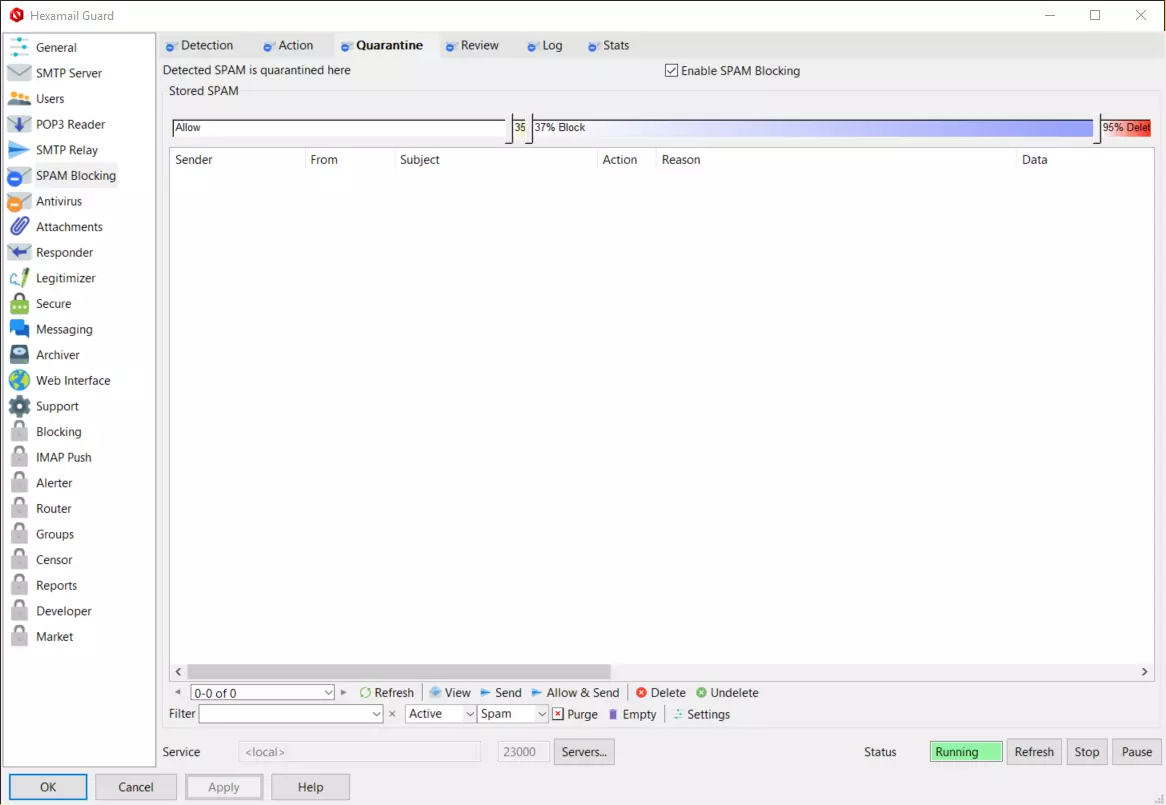The image size is (1166, 805).
Task: Click the green Refresh toolbar icon
Action: (365, 693)
